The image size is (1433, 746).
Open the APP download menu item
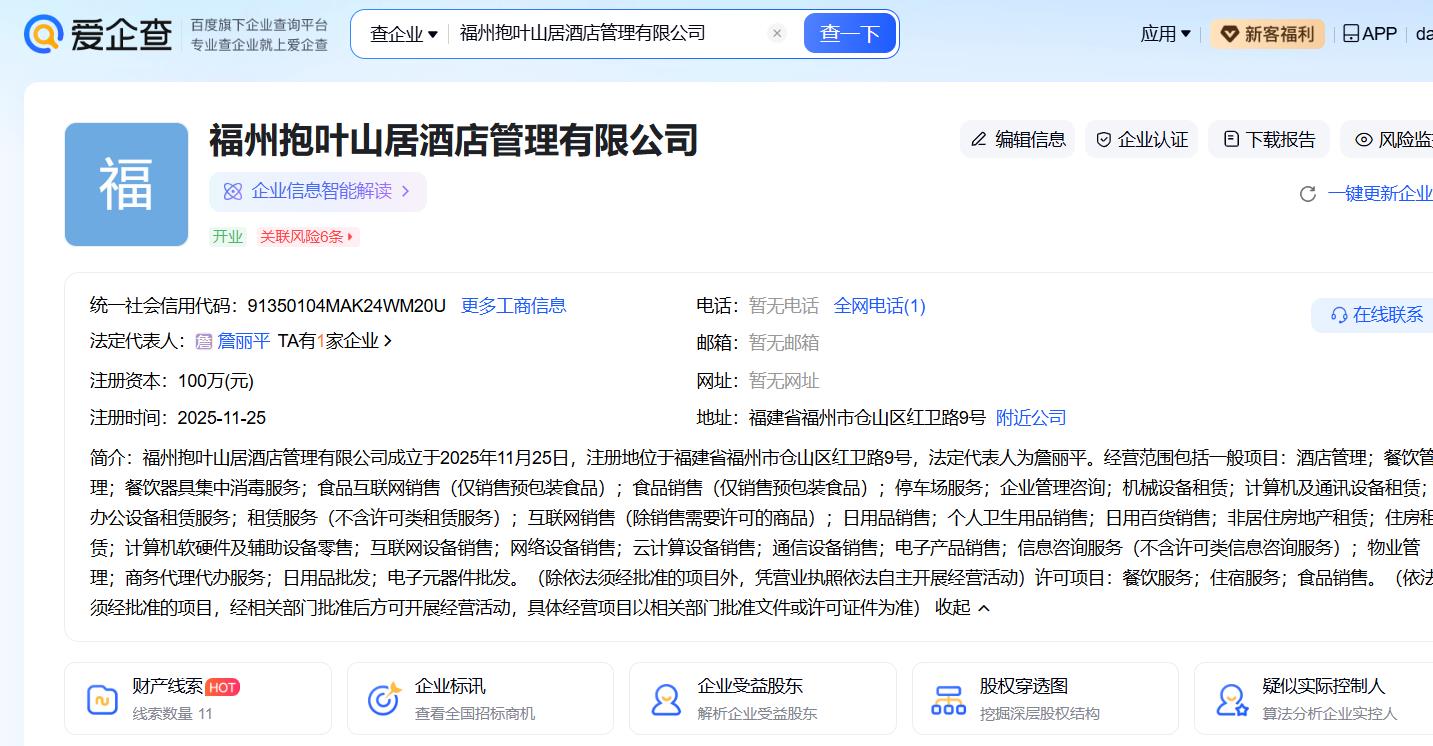[1369, 34]
